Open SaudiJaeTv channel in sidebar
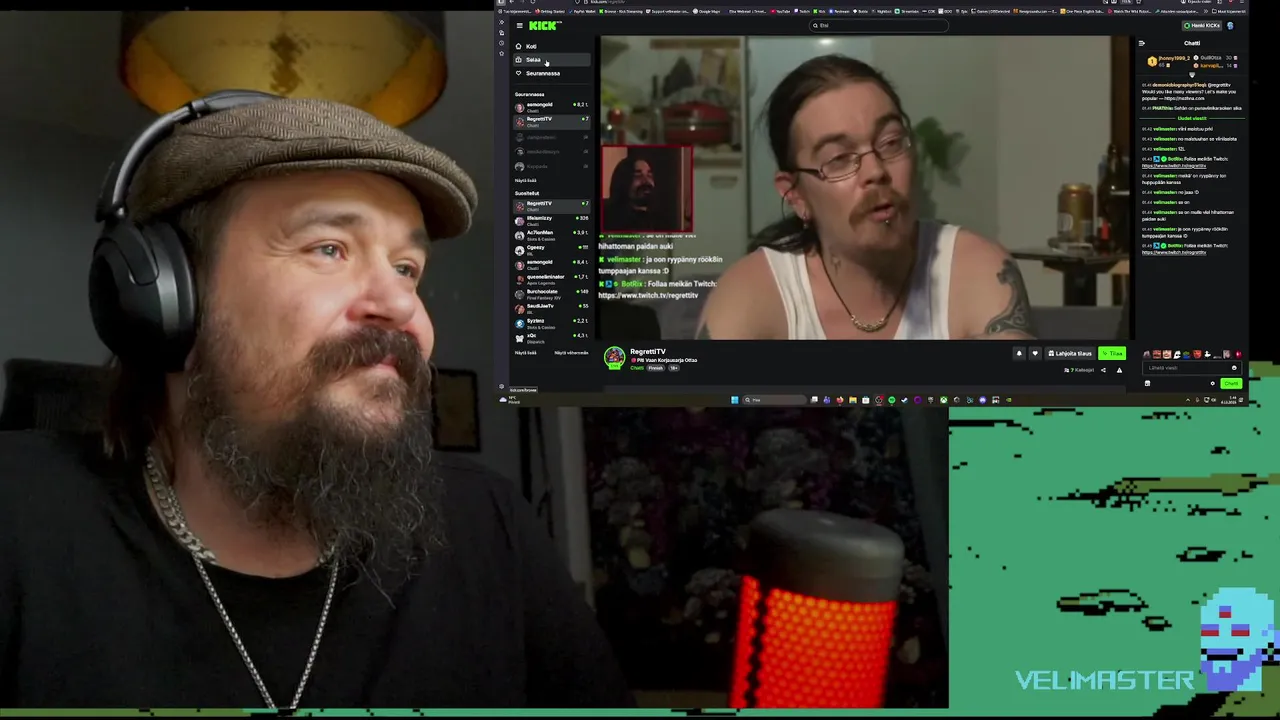 (552, 309)
